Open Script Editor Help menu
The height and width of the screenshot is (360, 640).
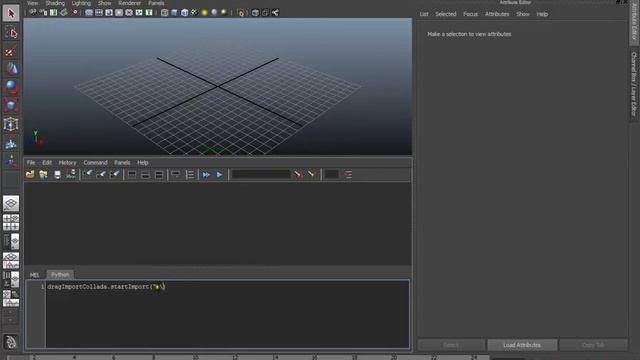(x=142, y=162)
